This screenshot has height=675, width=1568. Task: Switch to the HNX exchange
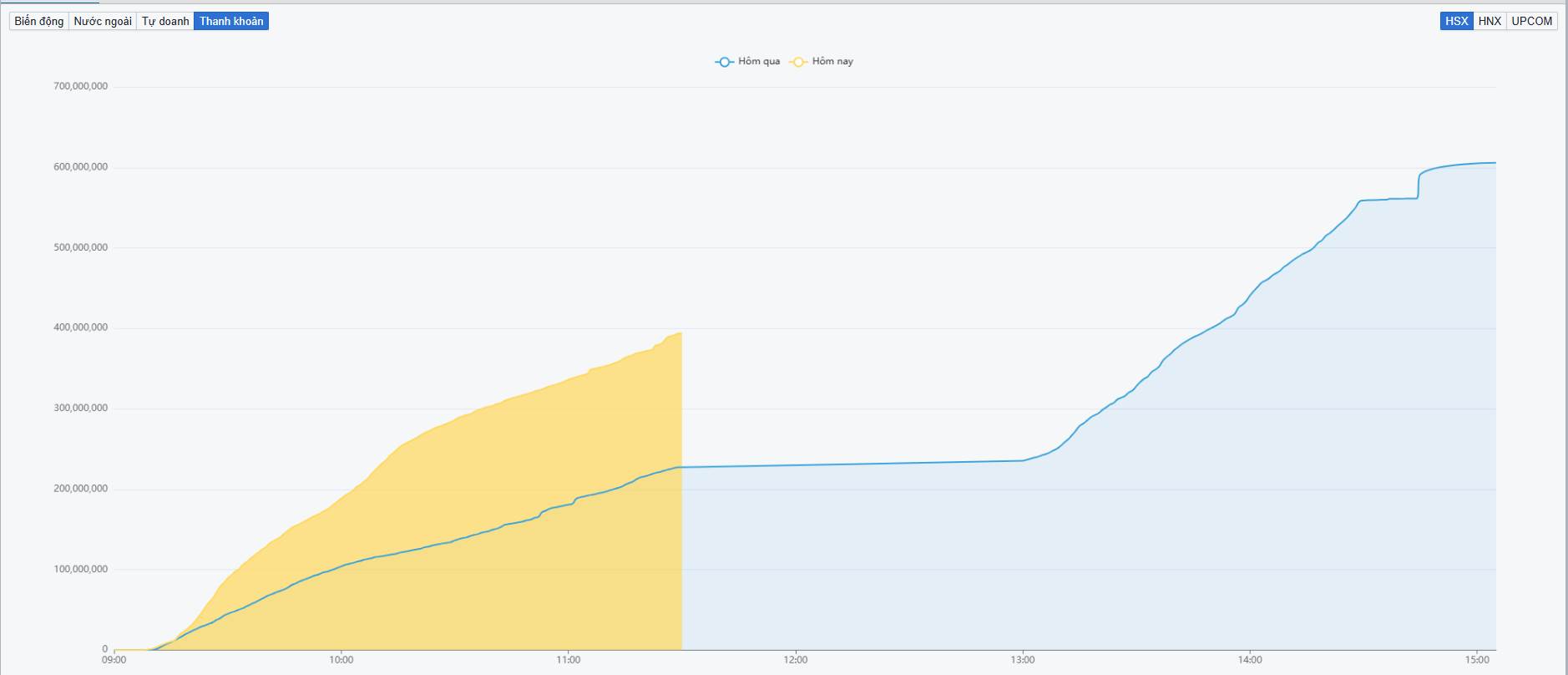click(1490, 21)
